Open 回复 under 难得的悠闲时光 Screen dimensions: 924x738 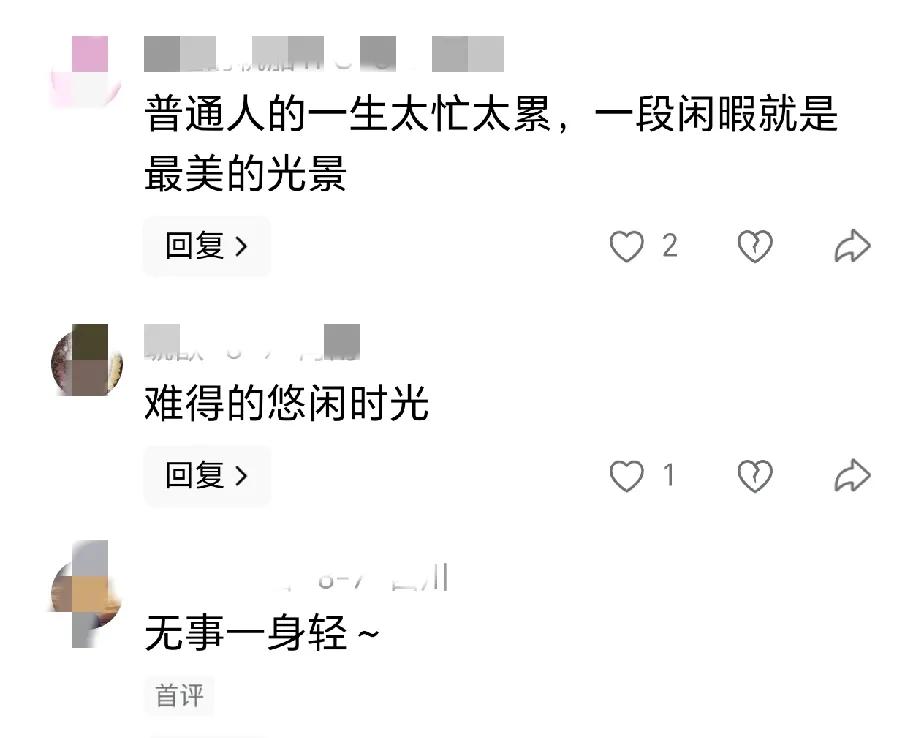207,476
